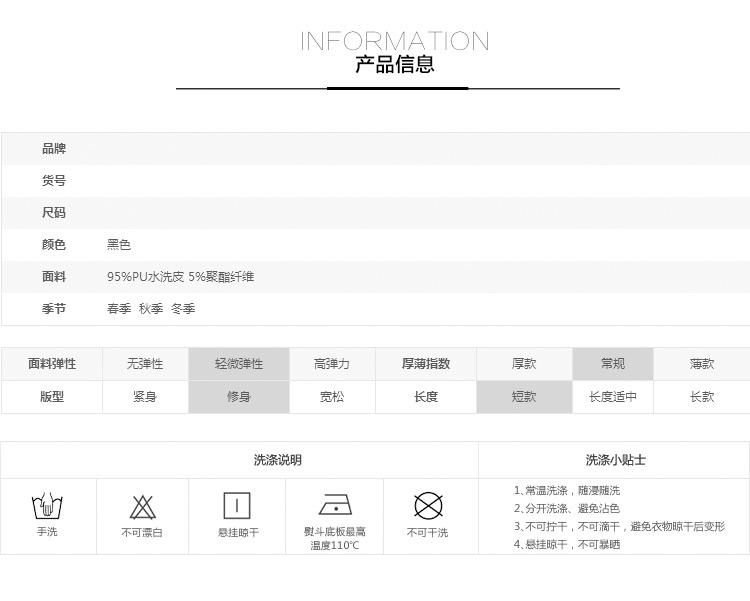Pick the 短款 length option

pyautogui.click(x=524, y=397)
